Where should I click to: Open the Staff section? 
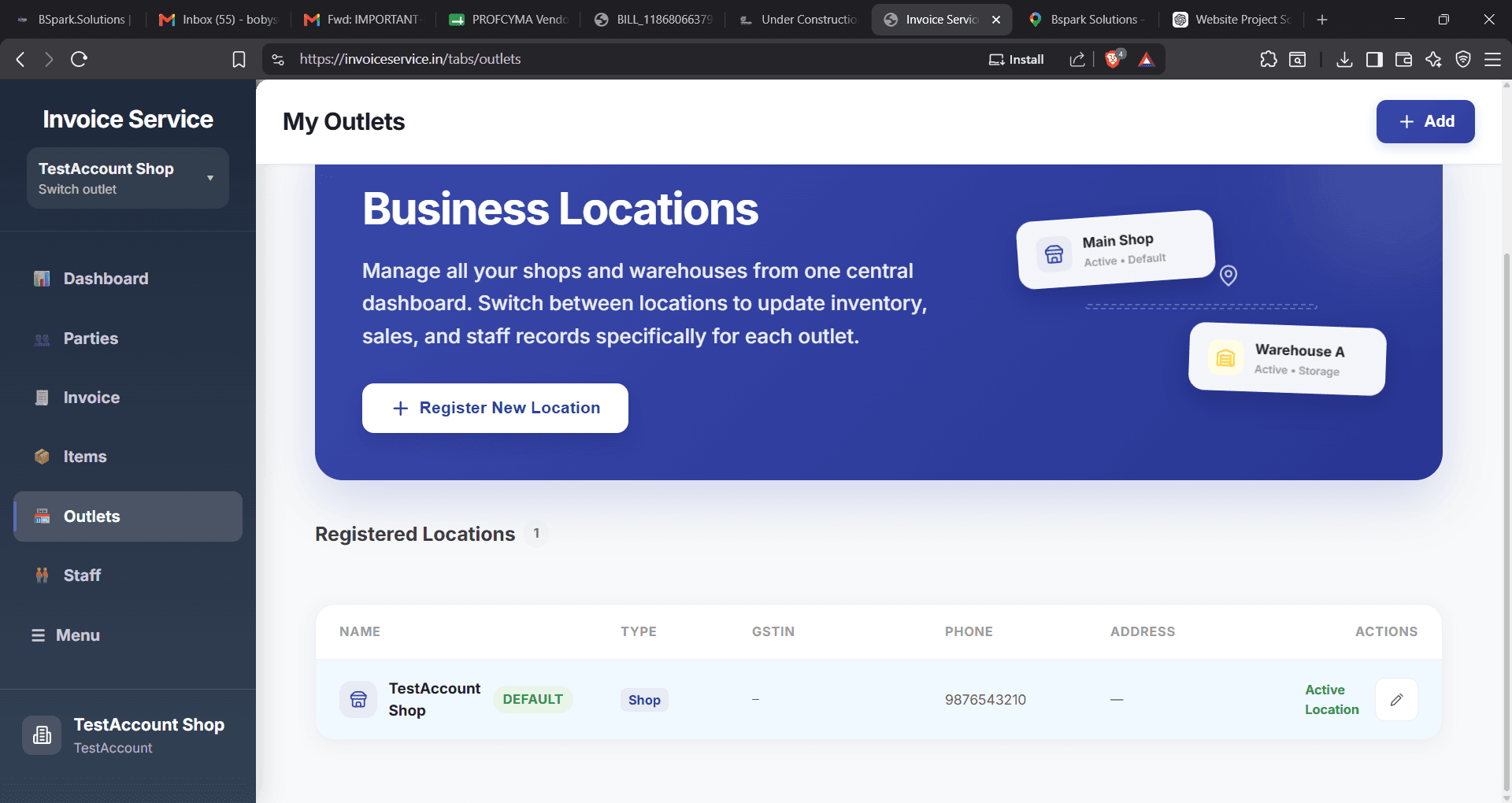tap(128, 575)
